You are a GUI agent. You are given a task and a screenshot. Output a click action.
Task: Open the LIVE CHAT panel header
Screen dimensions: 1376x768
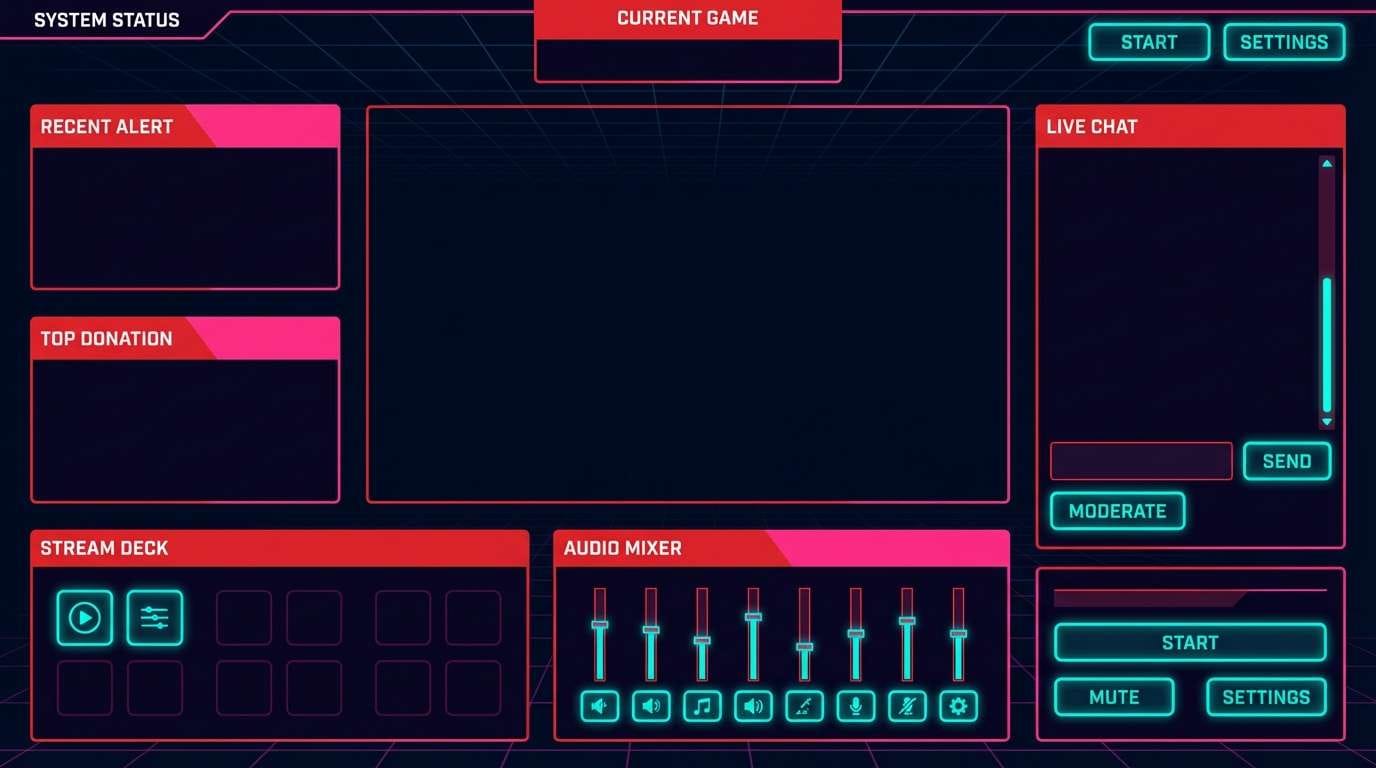tap(1190, 126)
